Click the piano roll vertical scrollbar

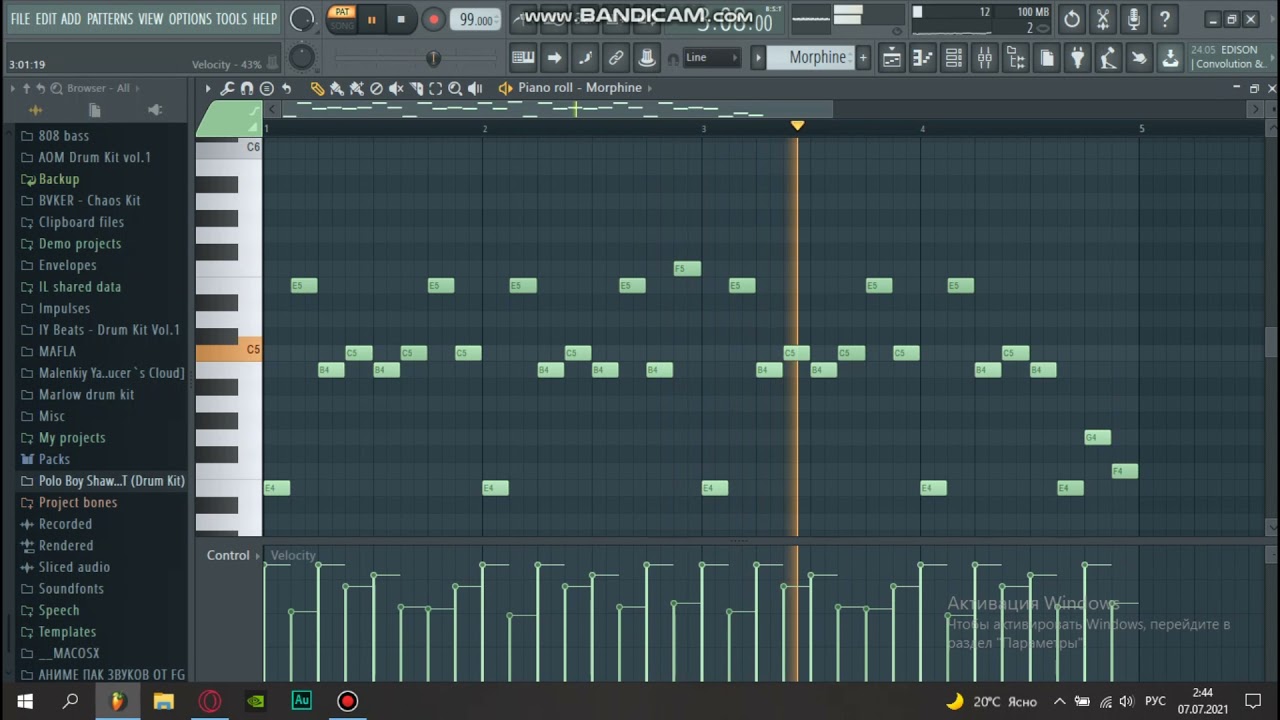click(x=1271, y=341)
